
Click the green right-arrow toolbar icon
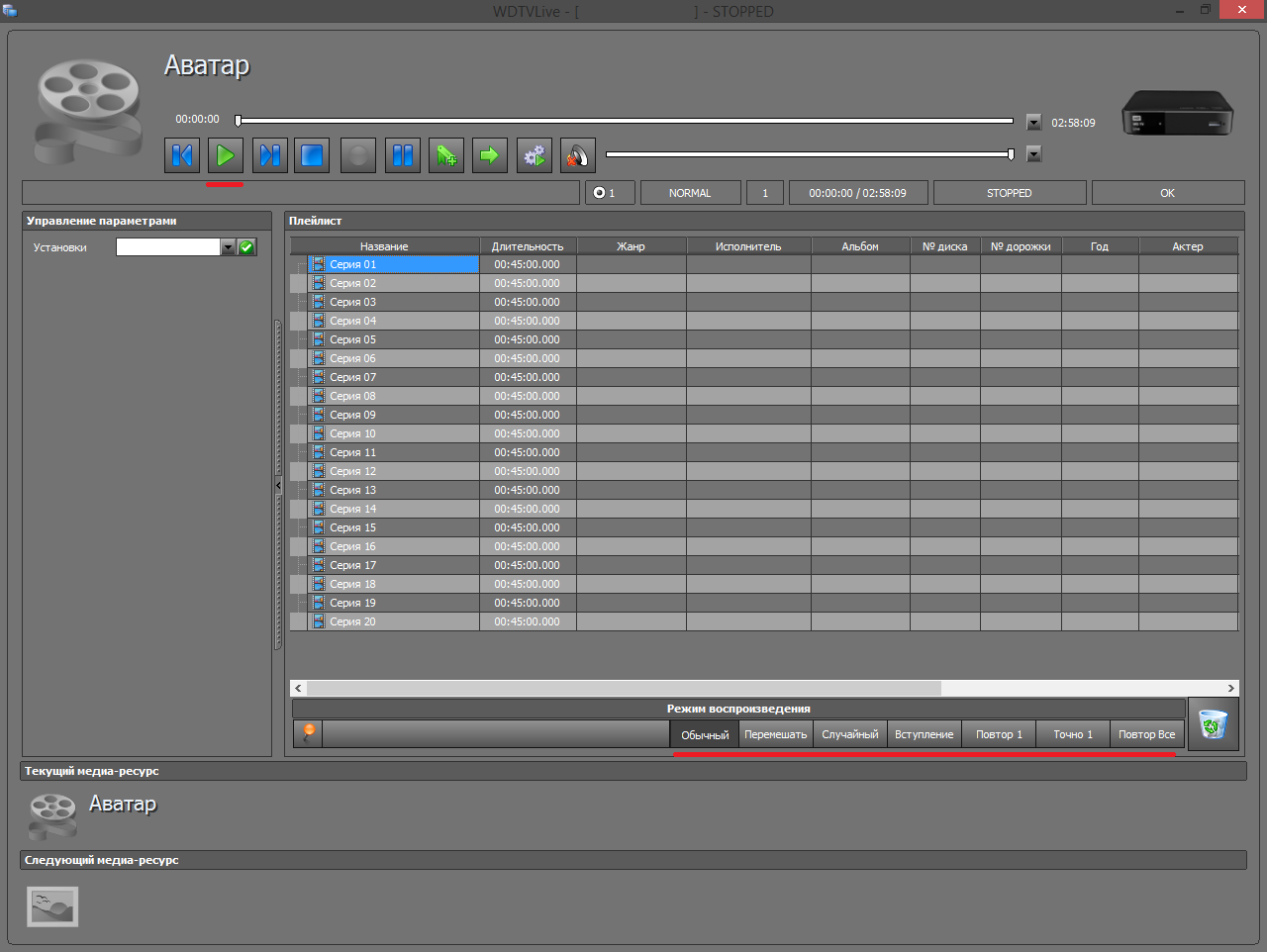490,155
